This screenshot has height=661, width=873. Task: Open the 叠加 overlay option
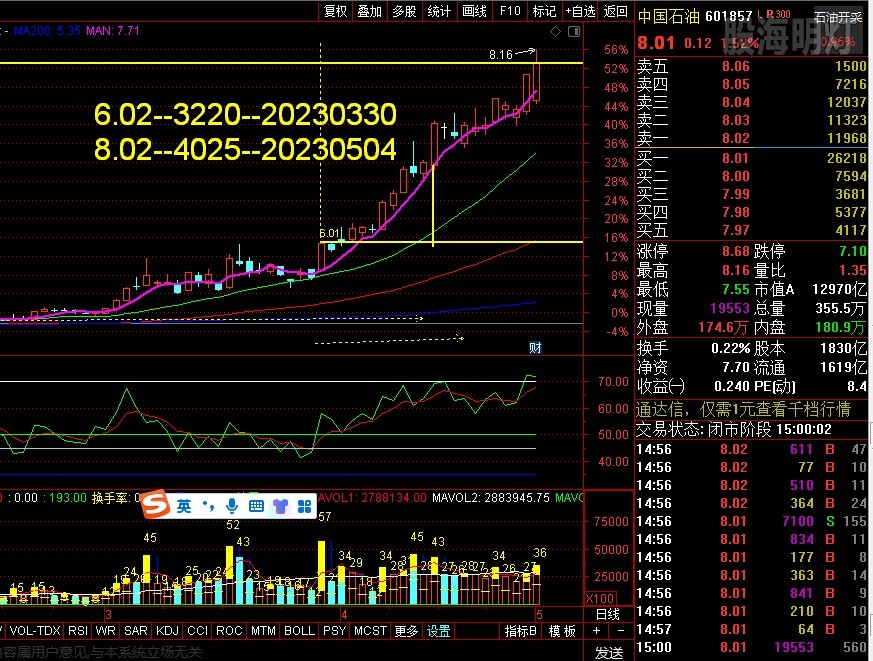369,11
